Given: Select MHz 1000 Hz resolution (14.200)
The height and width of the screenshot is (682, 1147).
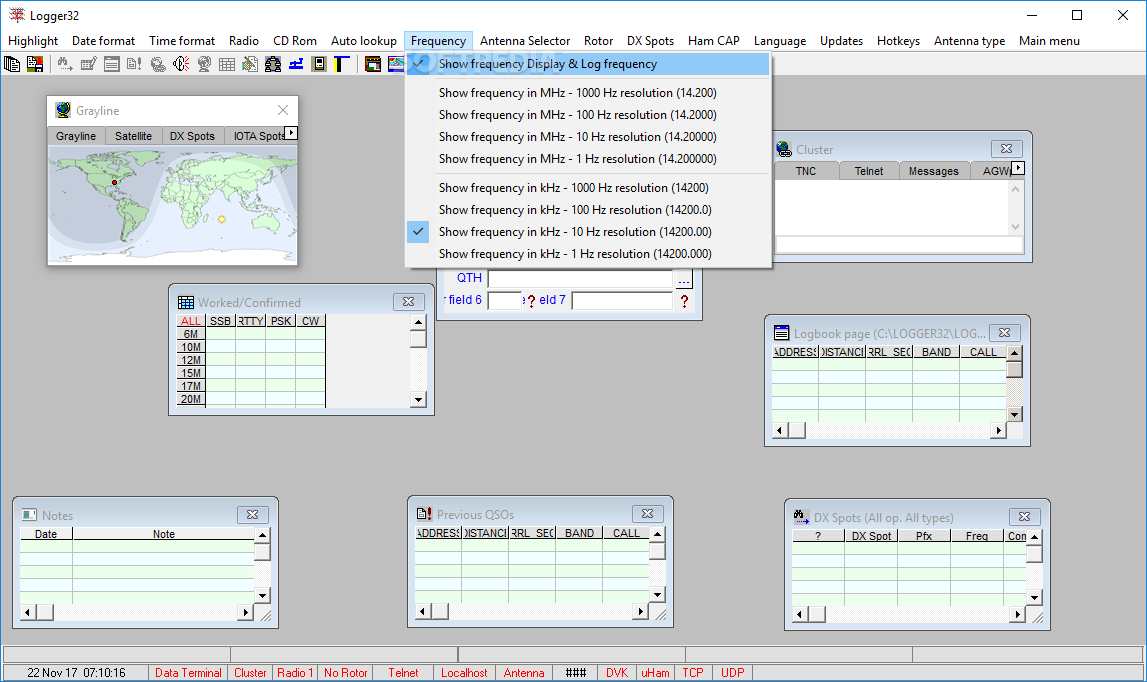Looking at the screenshot, I should pyautogui.click(x=588, y=93).
